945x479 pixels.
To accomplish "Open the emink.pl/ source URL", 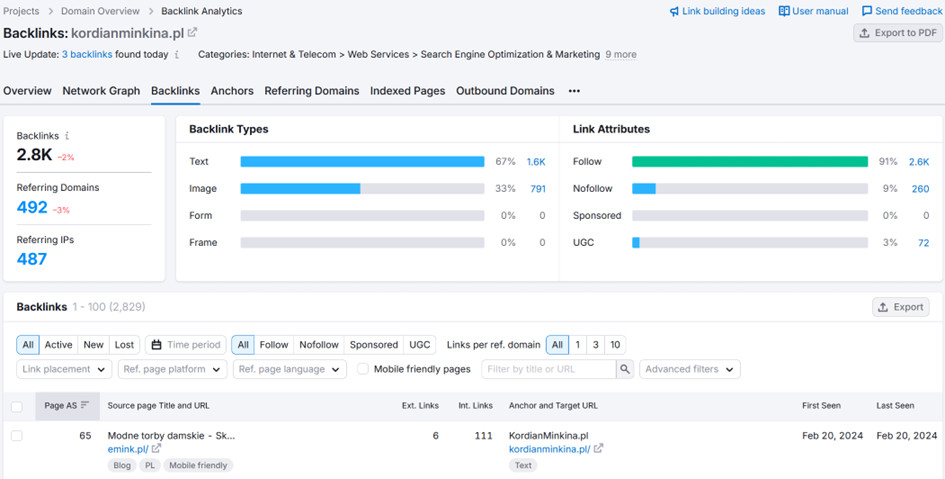I will point(128,449).
